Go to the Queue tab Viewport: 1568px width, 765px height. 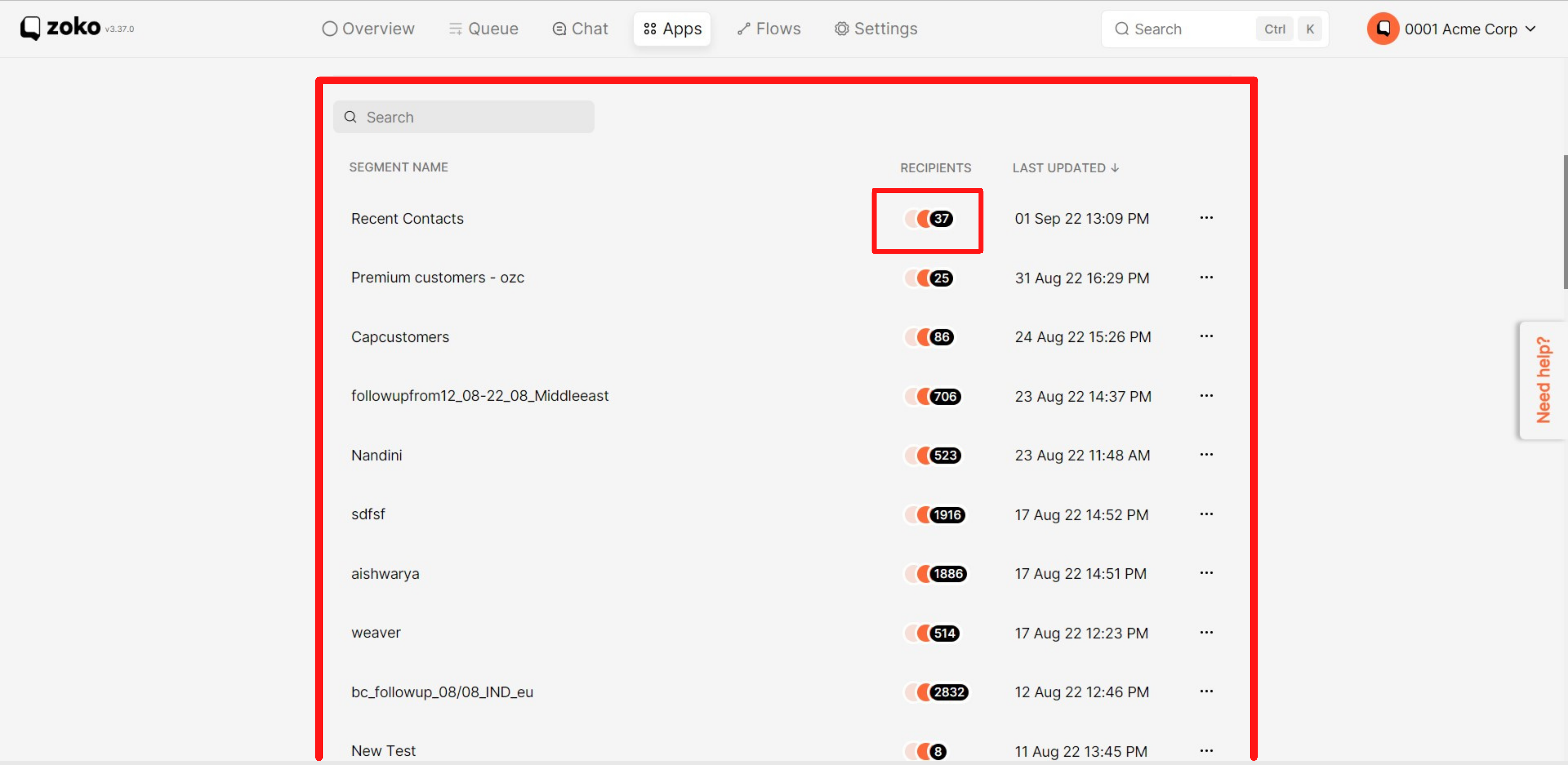[x=483, y=29]
